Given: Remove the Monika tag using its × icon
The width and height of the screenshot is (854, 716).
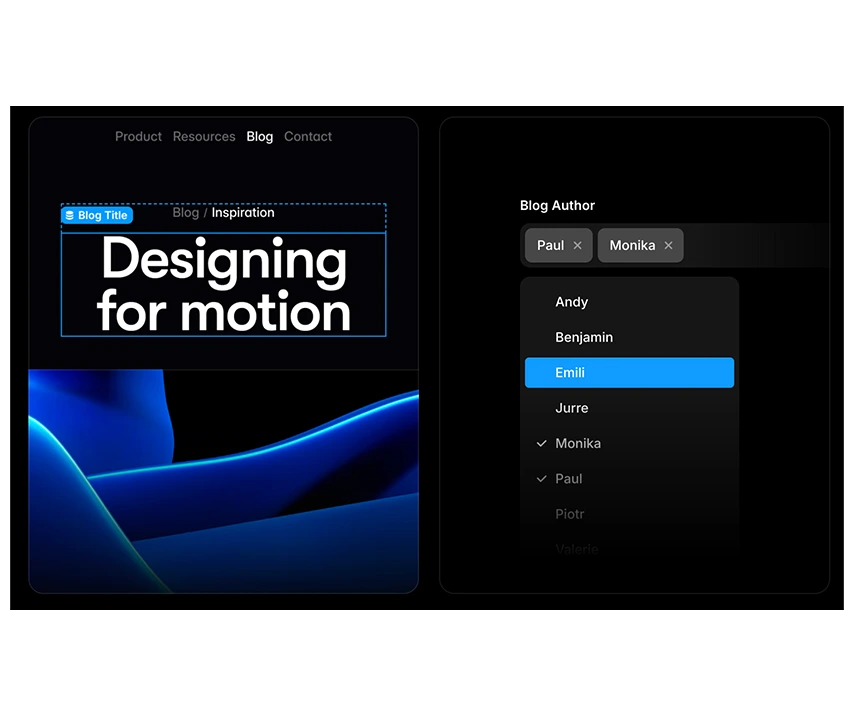Looking at the screenshot, I should pos(668,245).
